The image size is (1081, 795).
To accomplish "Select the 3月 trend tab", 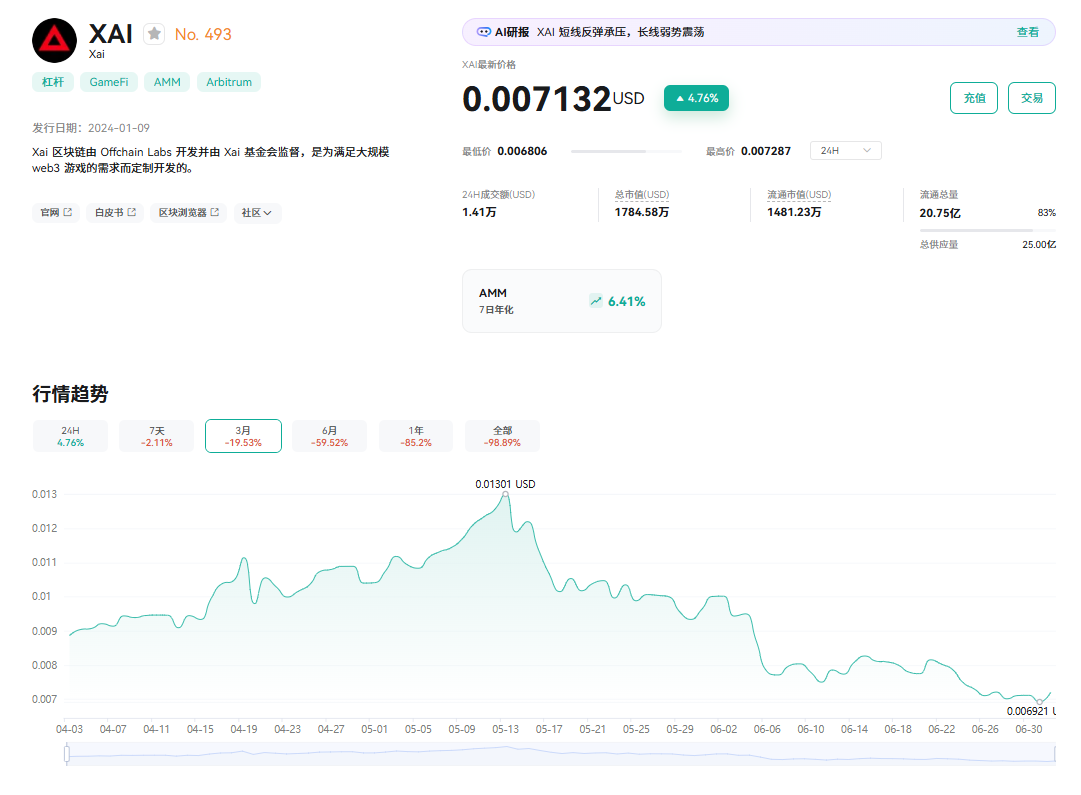I will click(243, 436).
